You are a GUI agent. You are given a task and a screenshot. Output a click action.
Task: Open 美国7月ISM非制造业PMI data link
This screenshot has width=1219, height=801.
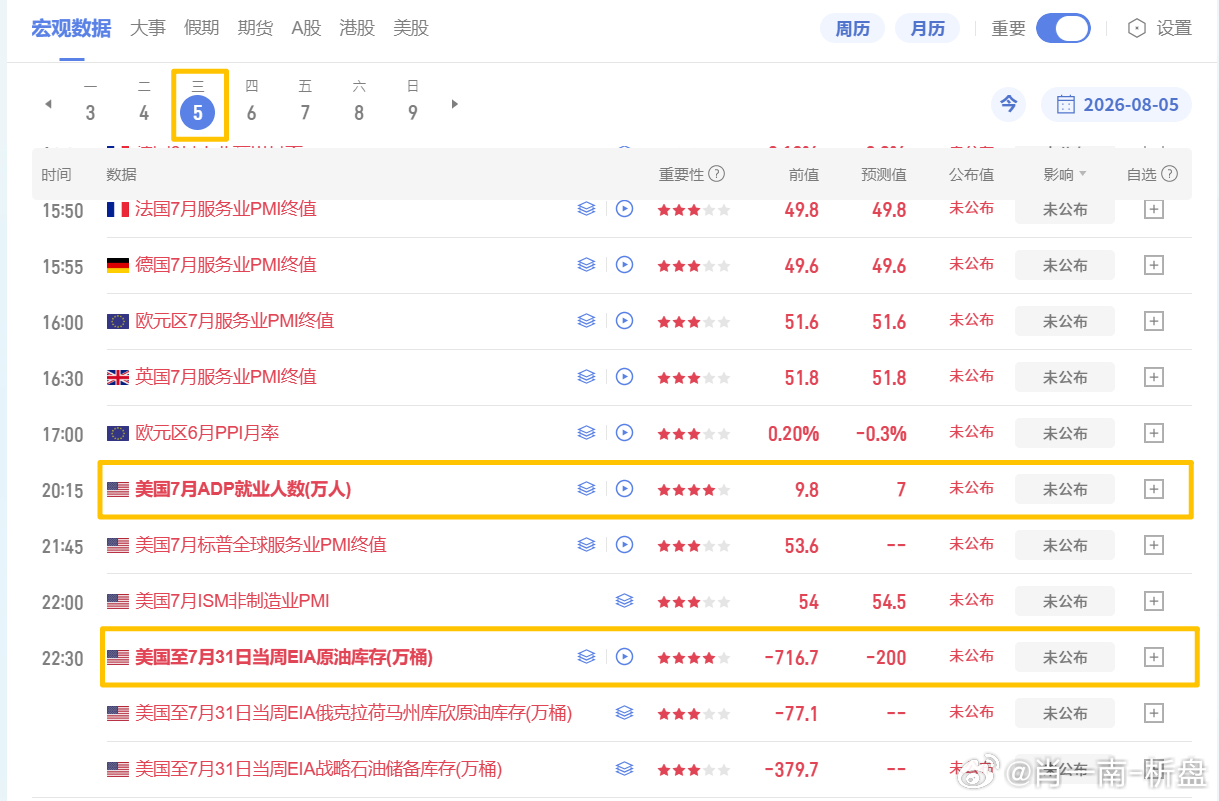tap(232, 601)
